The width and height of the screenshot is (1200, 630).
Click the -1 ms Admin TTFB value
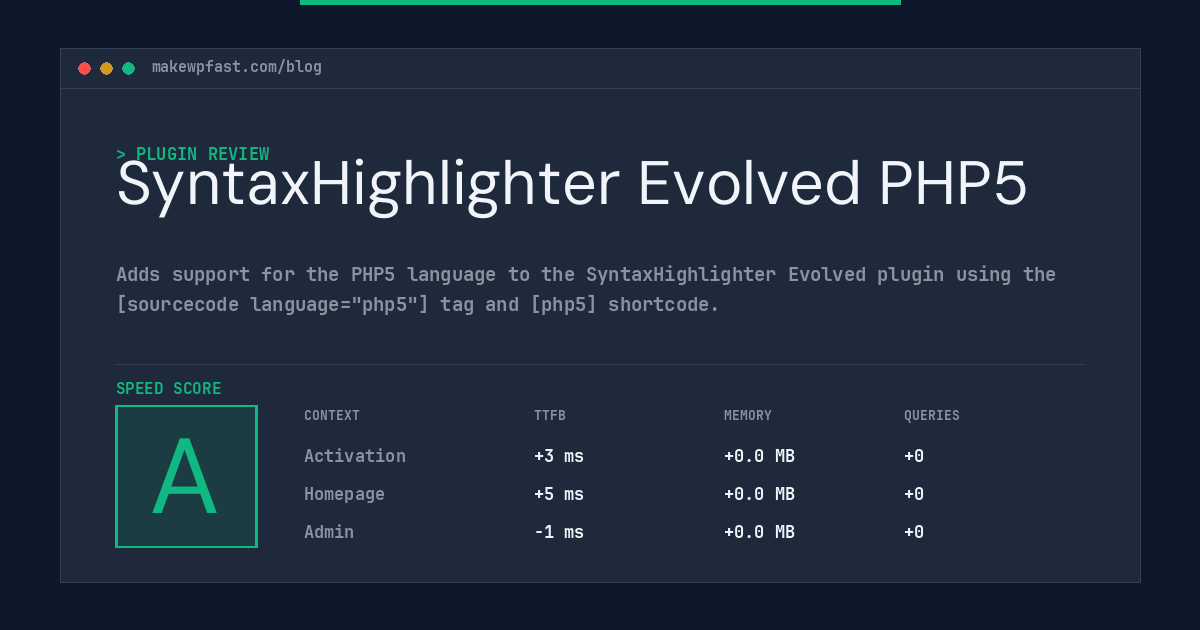(x=559, y=532)
